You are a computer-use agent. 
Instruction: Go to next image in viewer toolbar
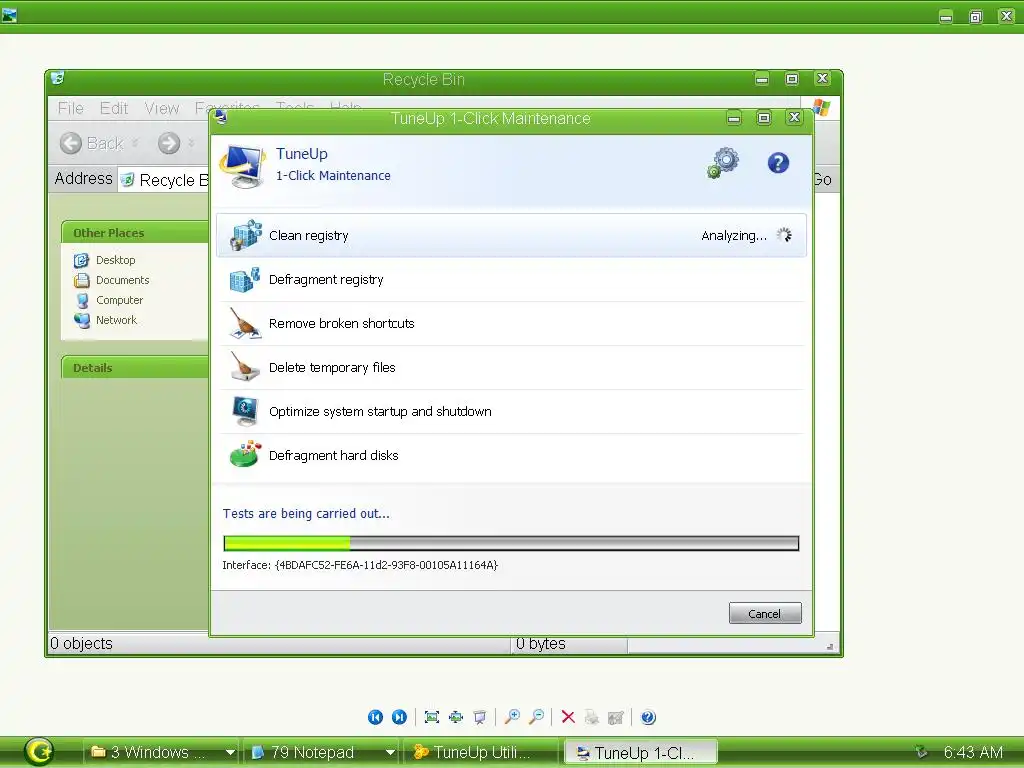coord(399,717)
